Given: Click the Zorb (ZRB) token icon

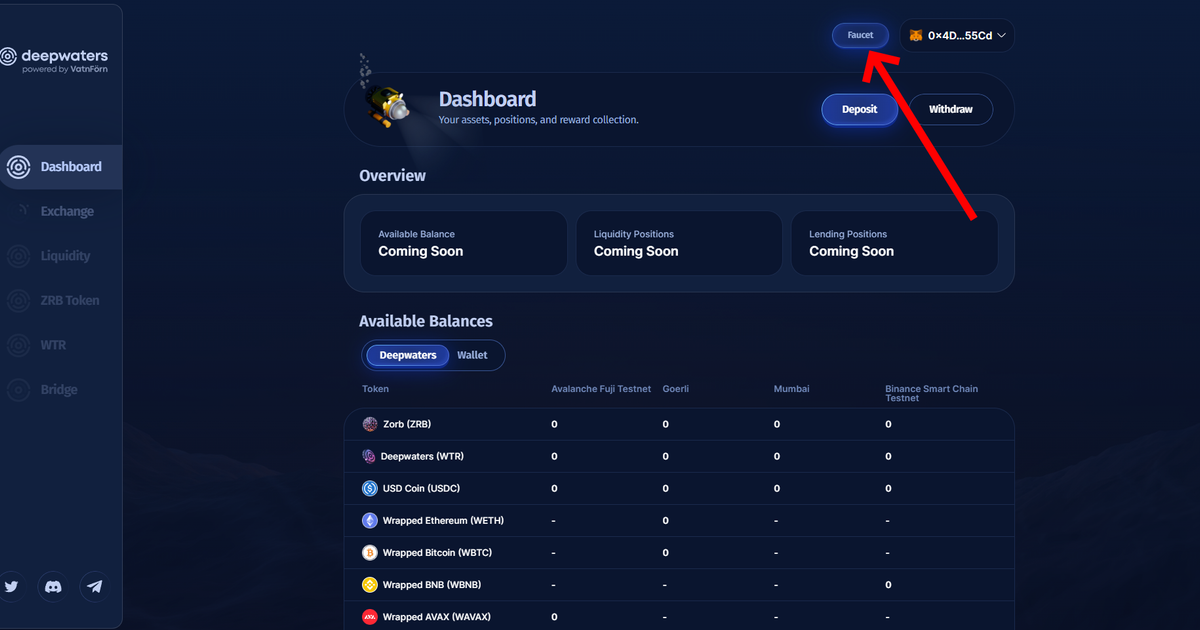Looking at the screenshot, I should coord(370,424).
